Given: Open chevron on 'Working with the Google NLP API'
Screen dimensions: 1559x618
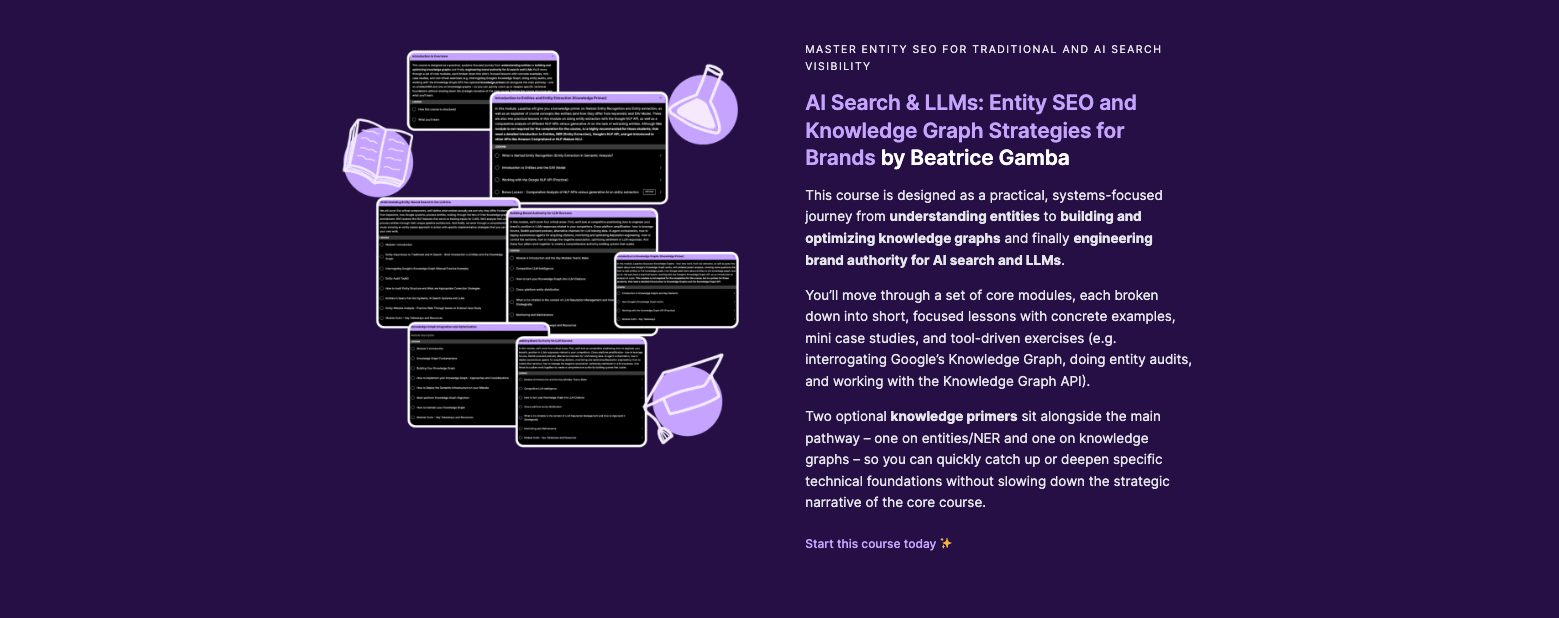Looking at the screenshot, I should pyautogui.click(x=660, y=179).
